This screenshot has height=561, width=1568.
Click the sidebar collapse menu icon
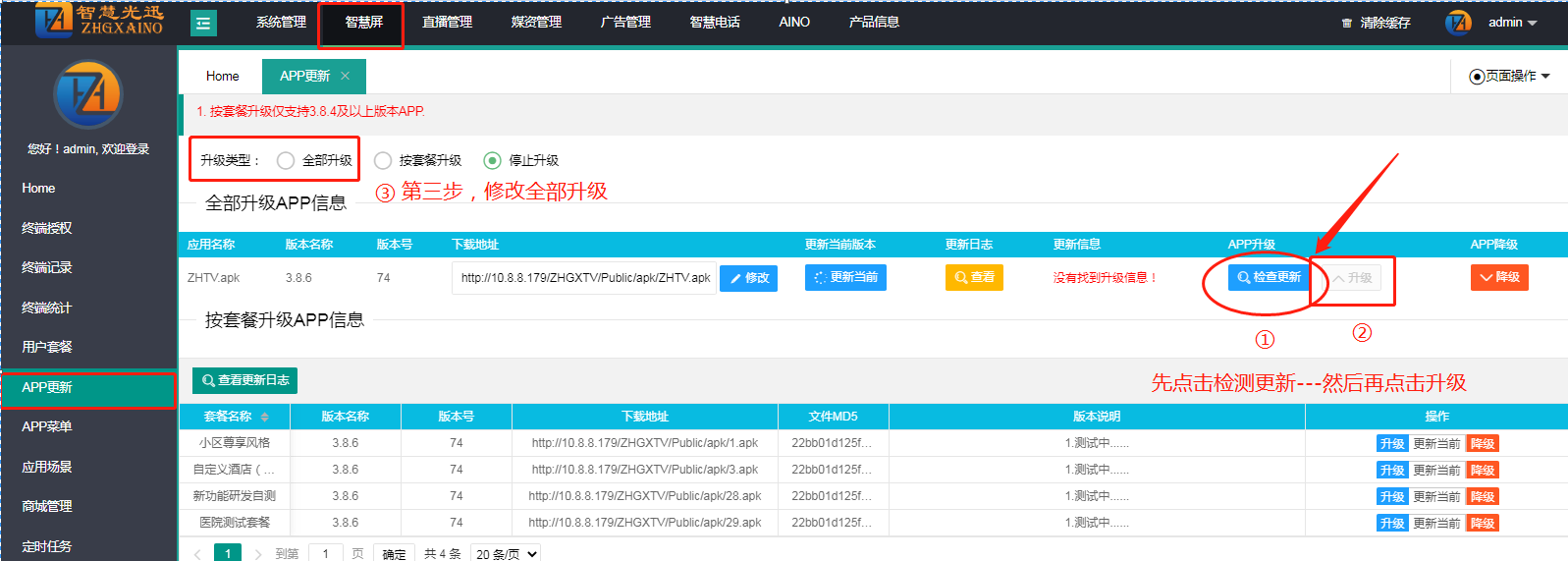pyautogui.click(x=202, y=23)
